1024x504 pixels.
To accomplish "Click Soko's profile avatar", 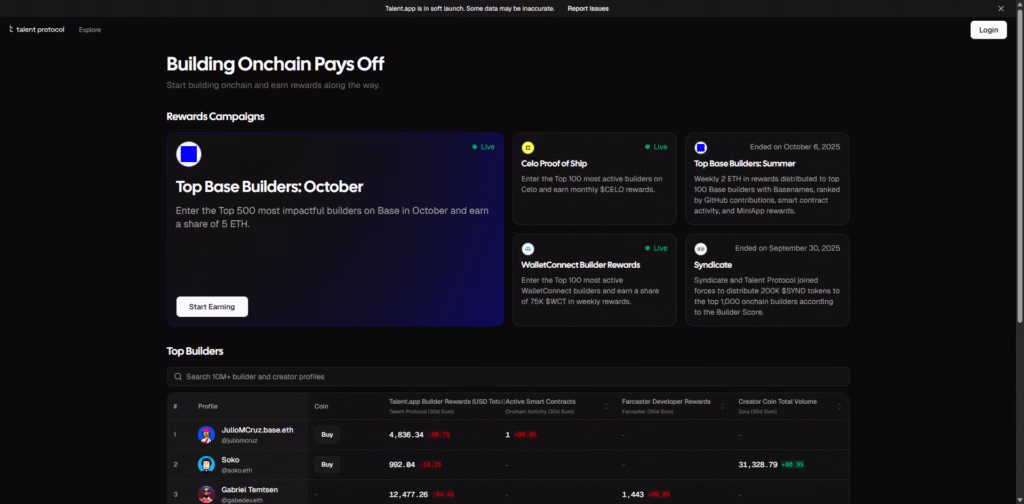I will [206, 464].
